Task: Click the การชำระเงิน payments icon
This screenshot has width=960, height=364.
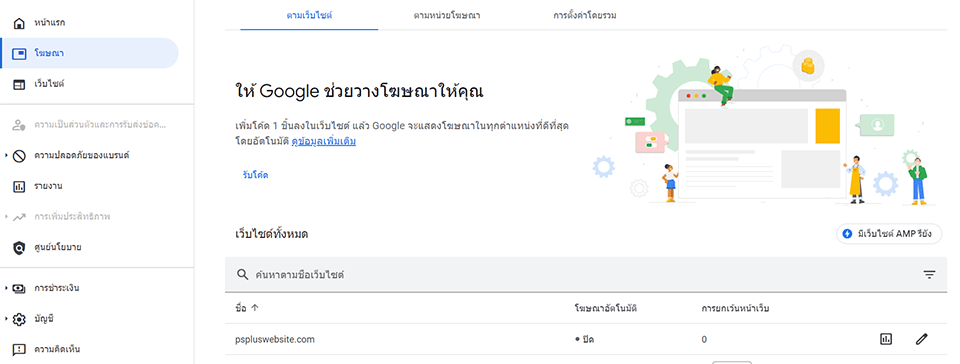Action: click(19, 288)
